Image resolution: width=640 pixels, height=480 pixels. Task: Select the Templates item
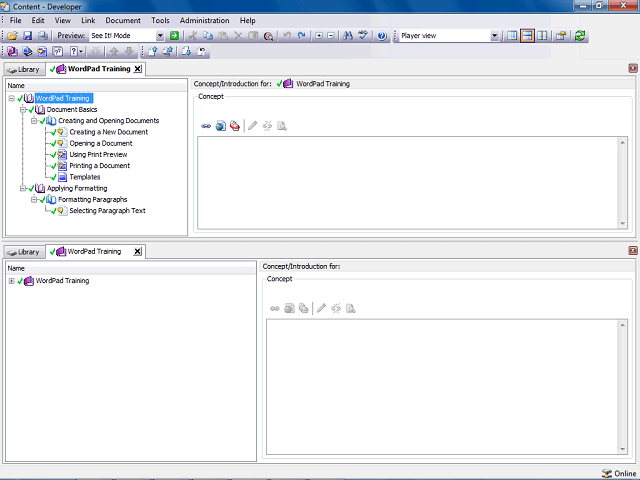[85, 177]
